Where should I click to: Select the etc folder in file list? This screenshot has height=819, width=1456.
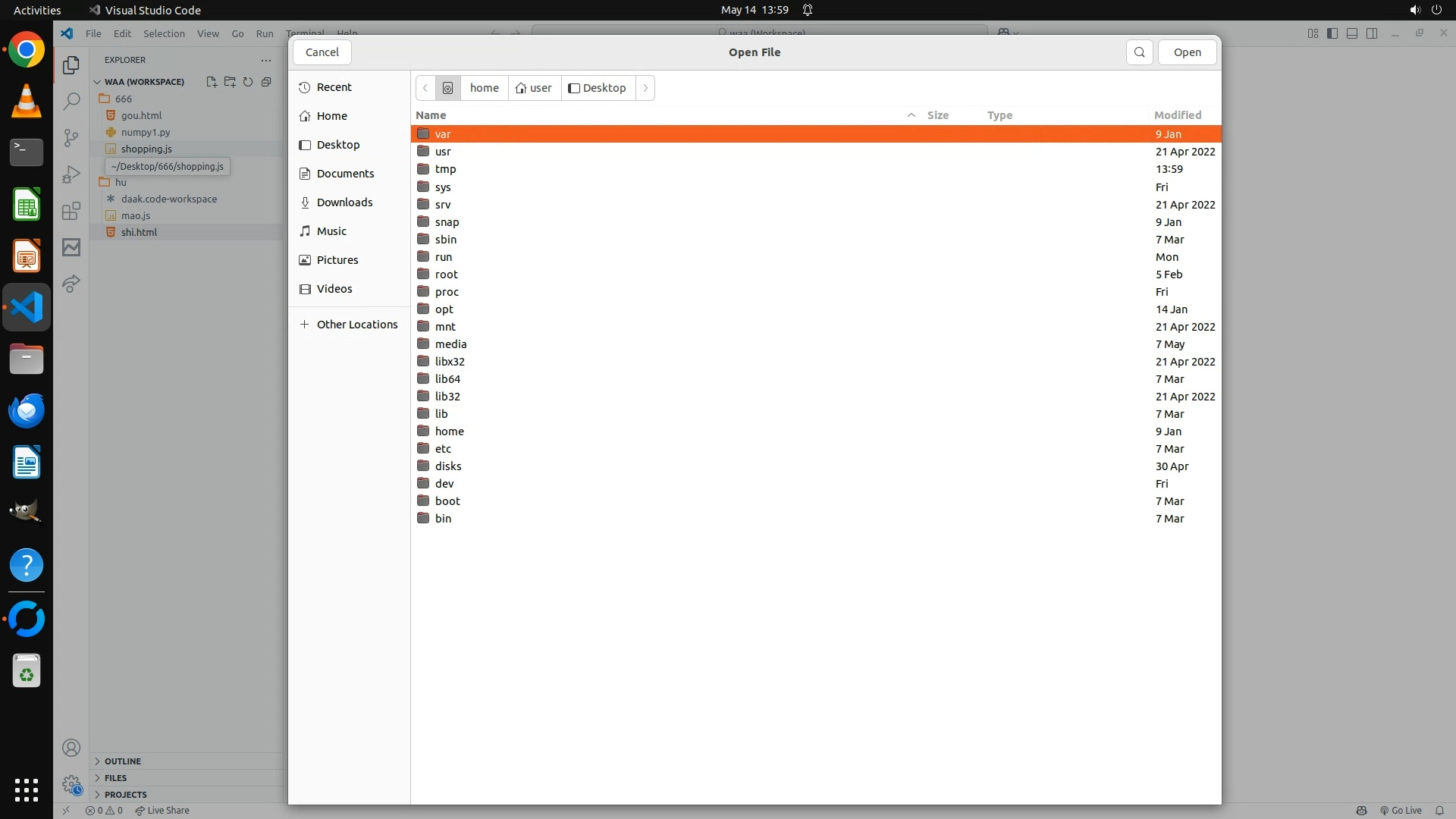coord(443,449)
